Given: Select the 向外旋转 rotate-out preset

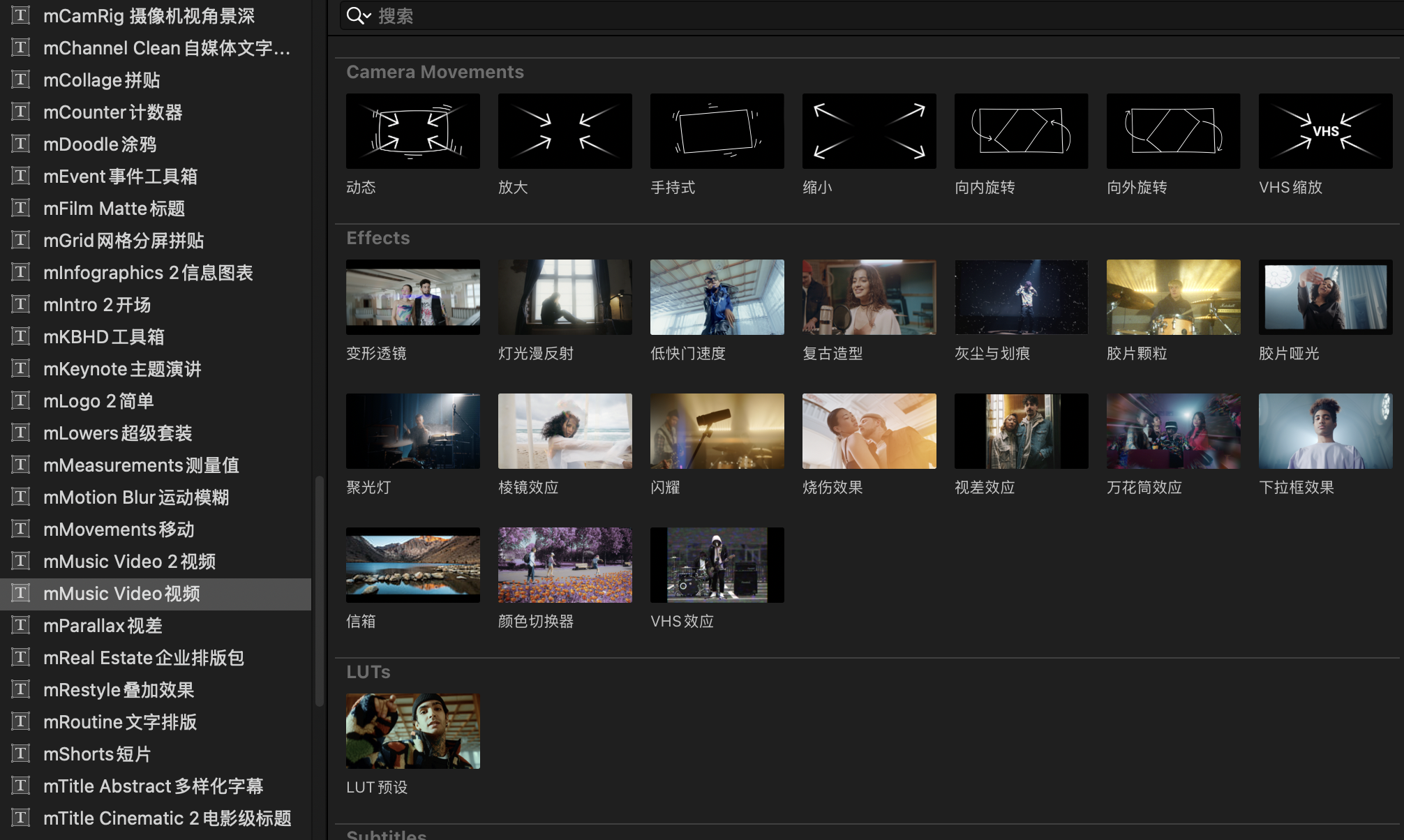Looking at the screenshot, I should [x=1174, y=131].
